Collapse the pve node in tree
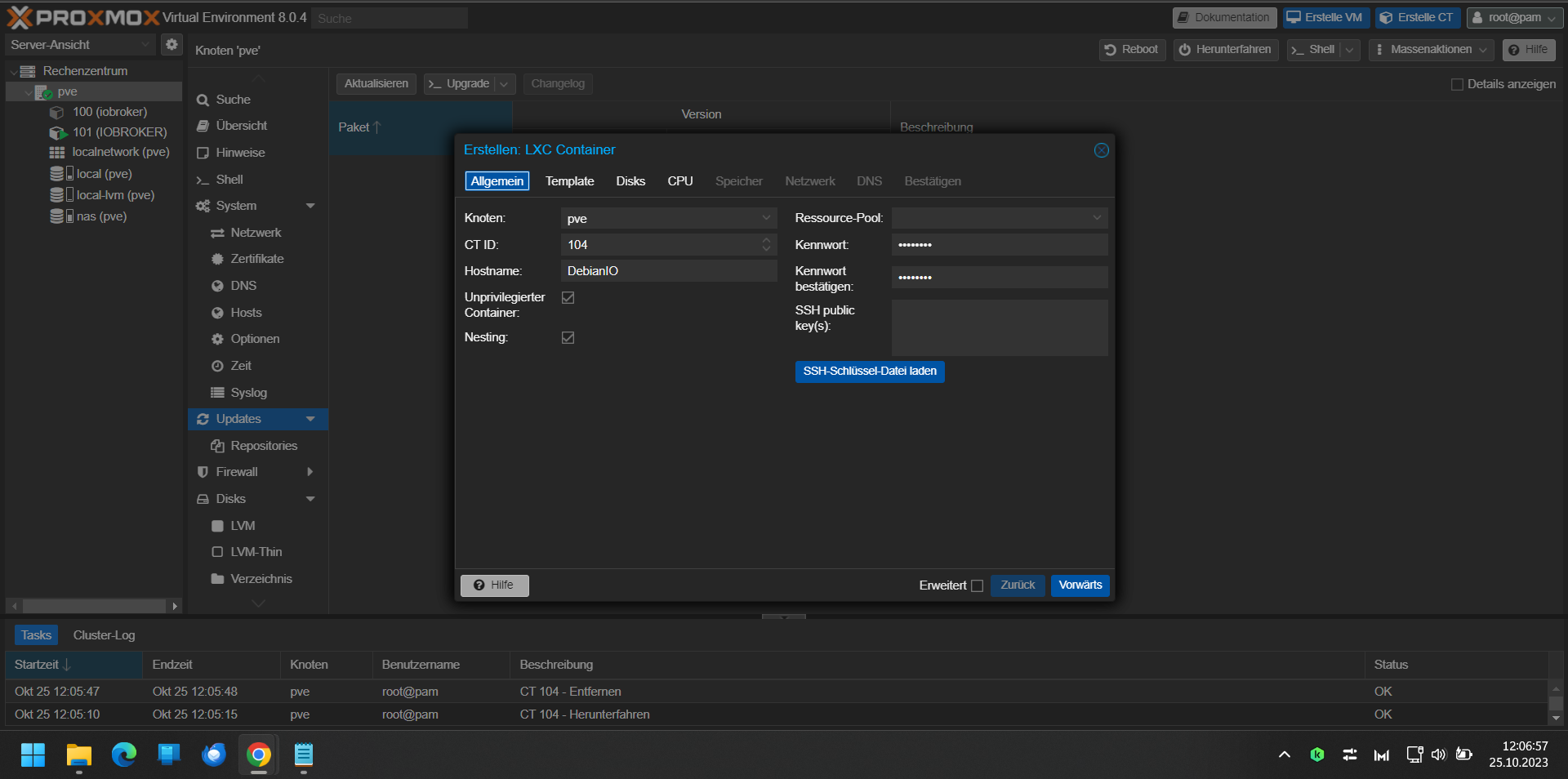 pyautogui.click(x=29, y=92)
